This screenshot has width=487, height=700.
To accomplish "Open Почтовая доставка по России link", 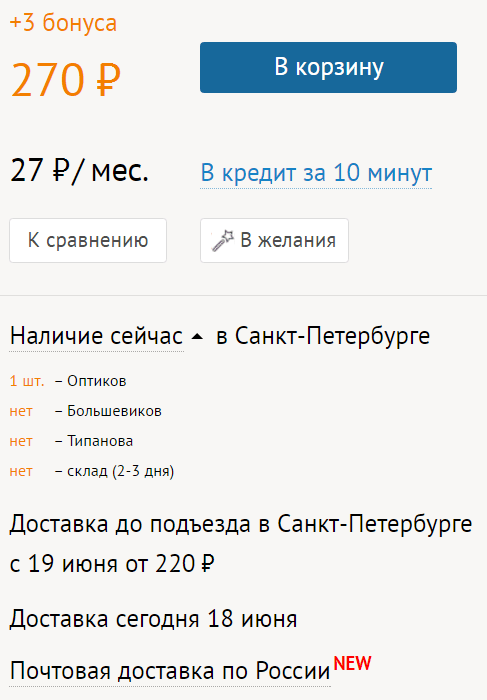I will 170,671.
